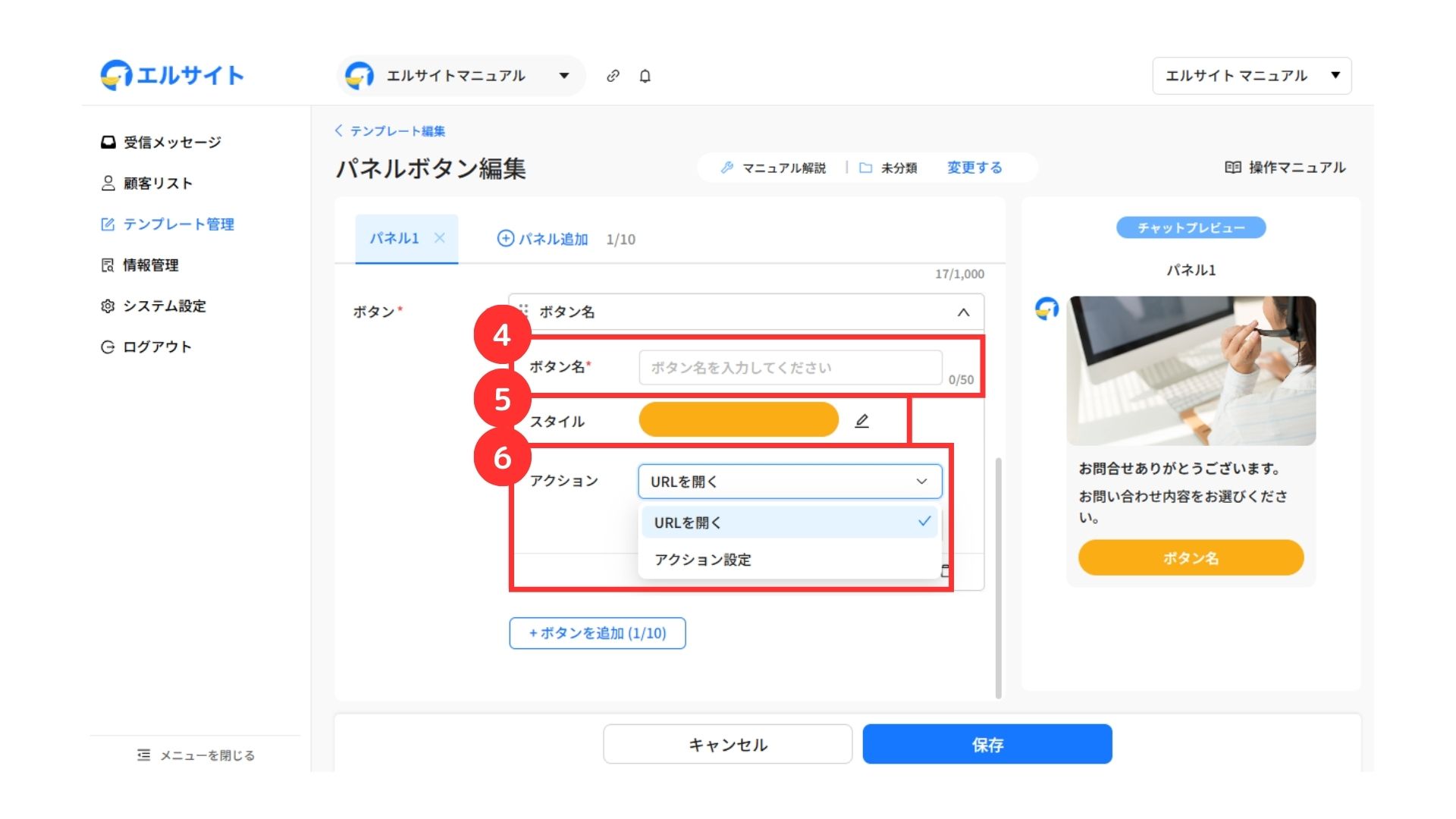Click the エルサイト logo
Screen dimensions: 1456x819
coord(172,75)
